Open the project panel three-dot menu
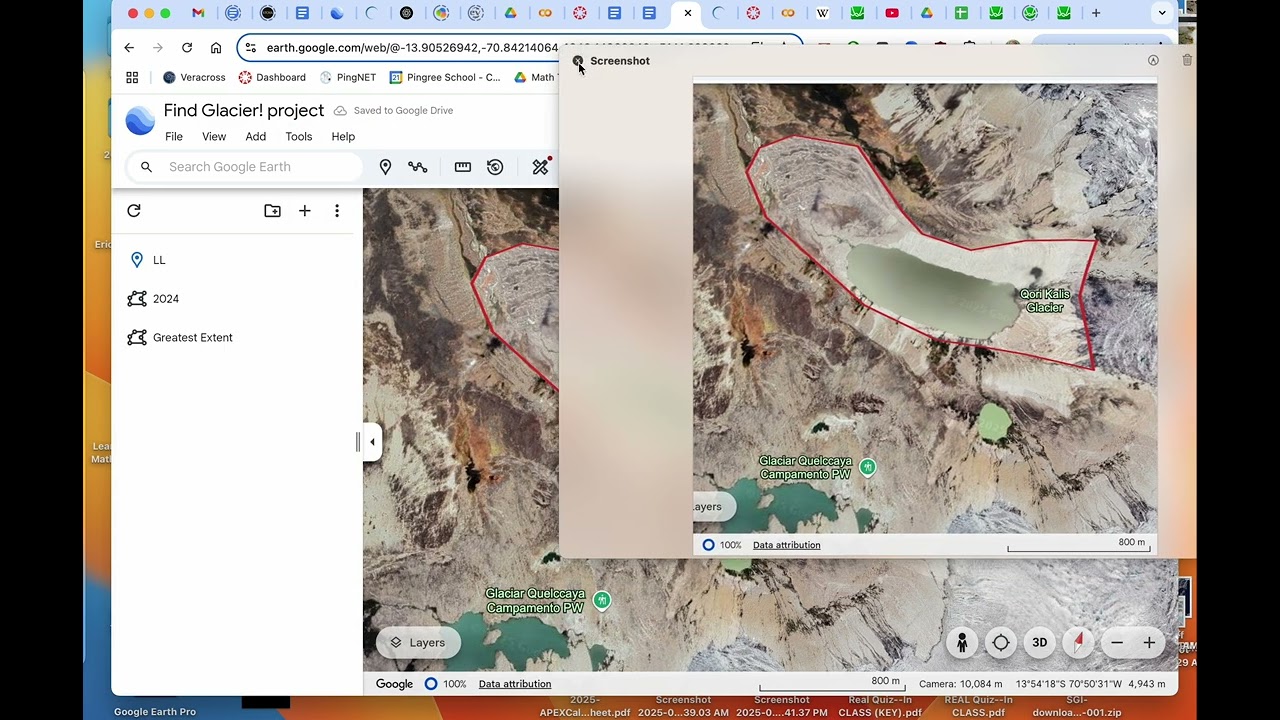Viewport: 1280px width, 720px height. pos(337,211)
